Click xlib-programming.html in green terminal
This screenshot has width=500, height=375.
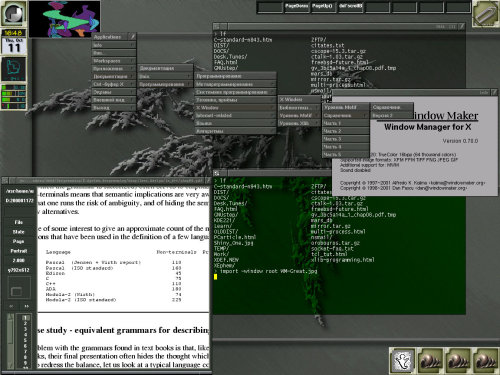(343, 260)
